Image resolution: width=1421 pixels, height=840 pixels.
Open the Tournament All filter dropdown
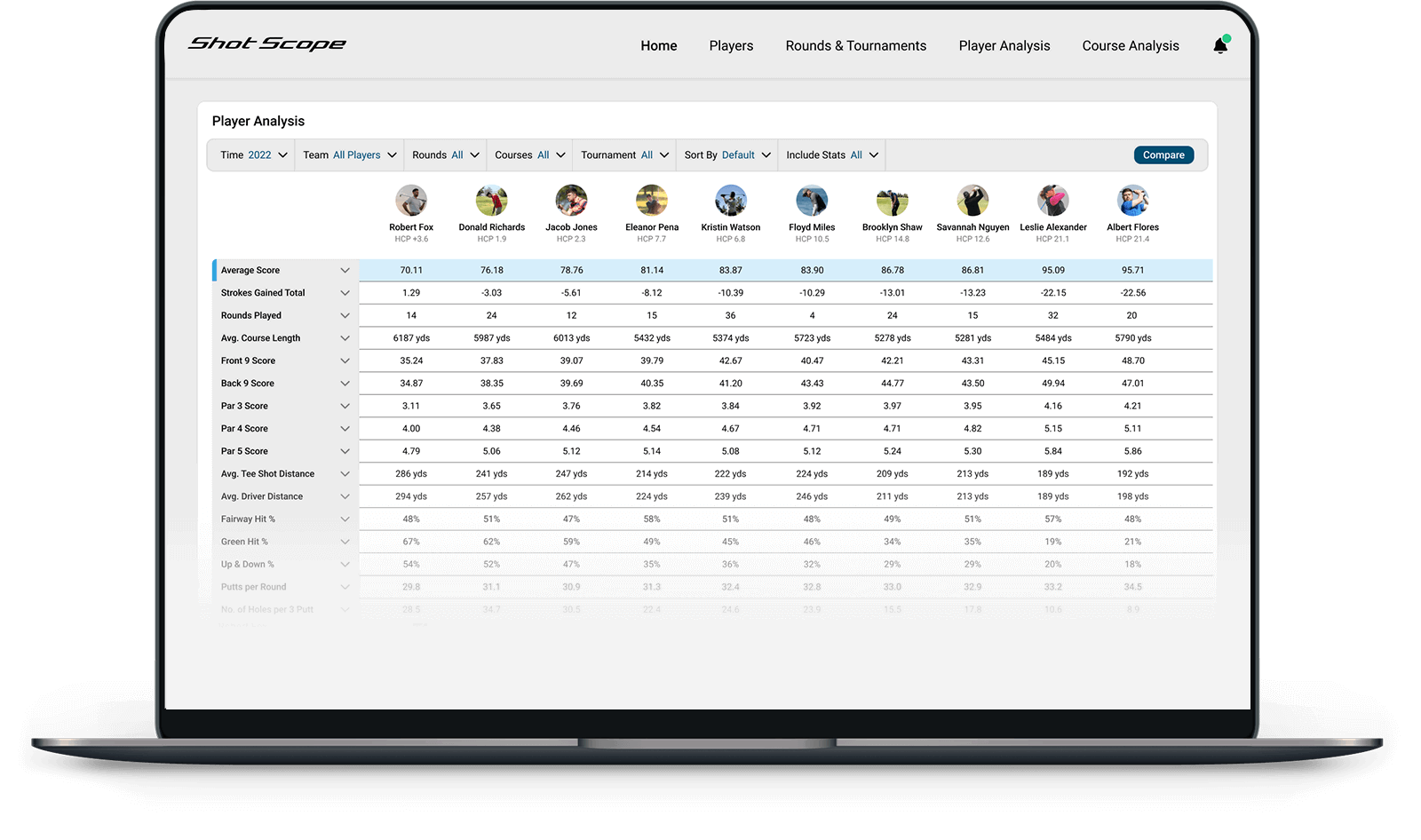coord(624,155)
